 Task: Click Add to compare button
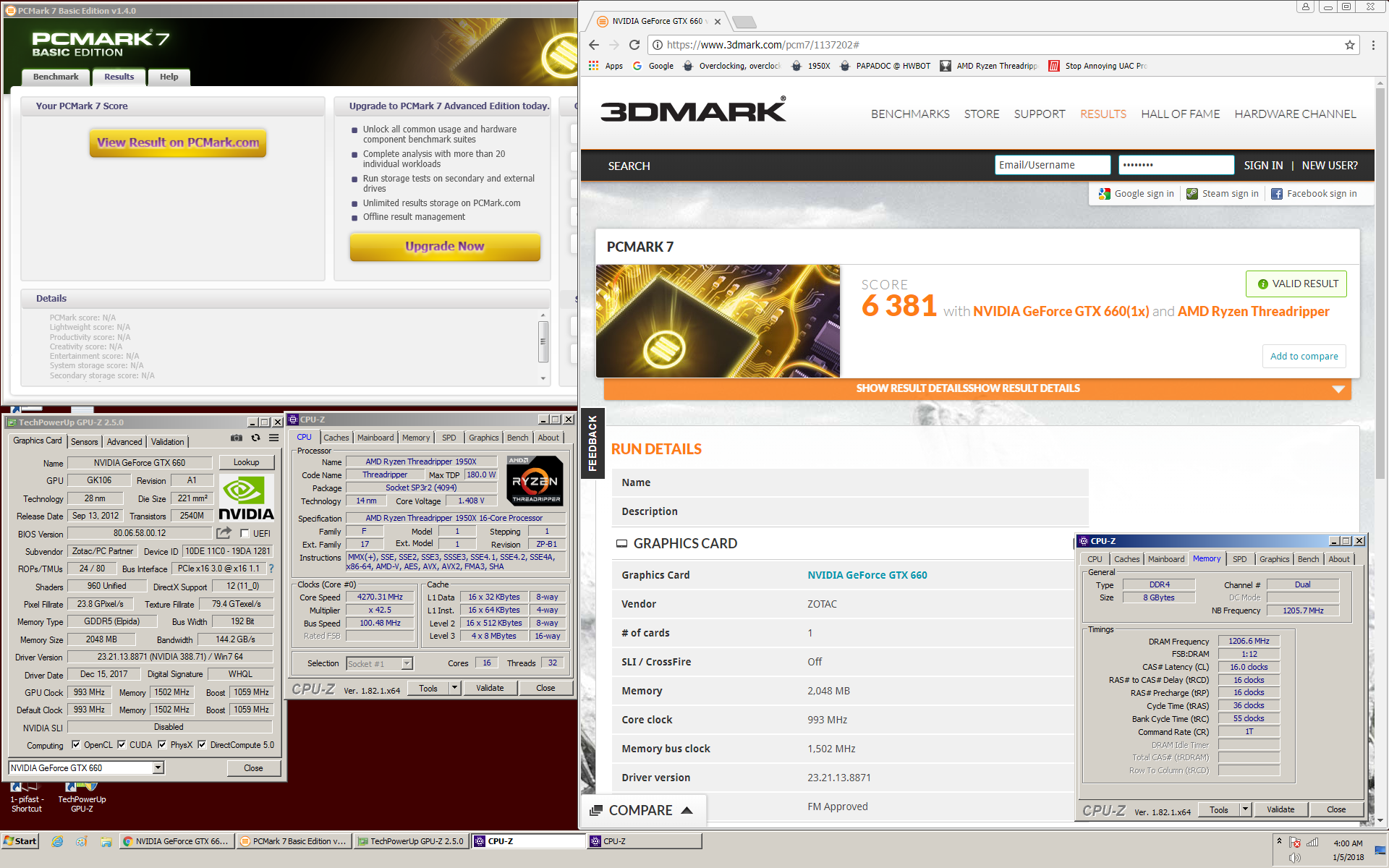click(x=1304, y=356)
